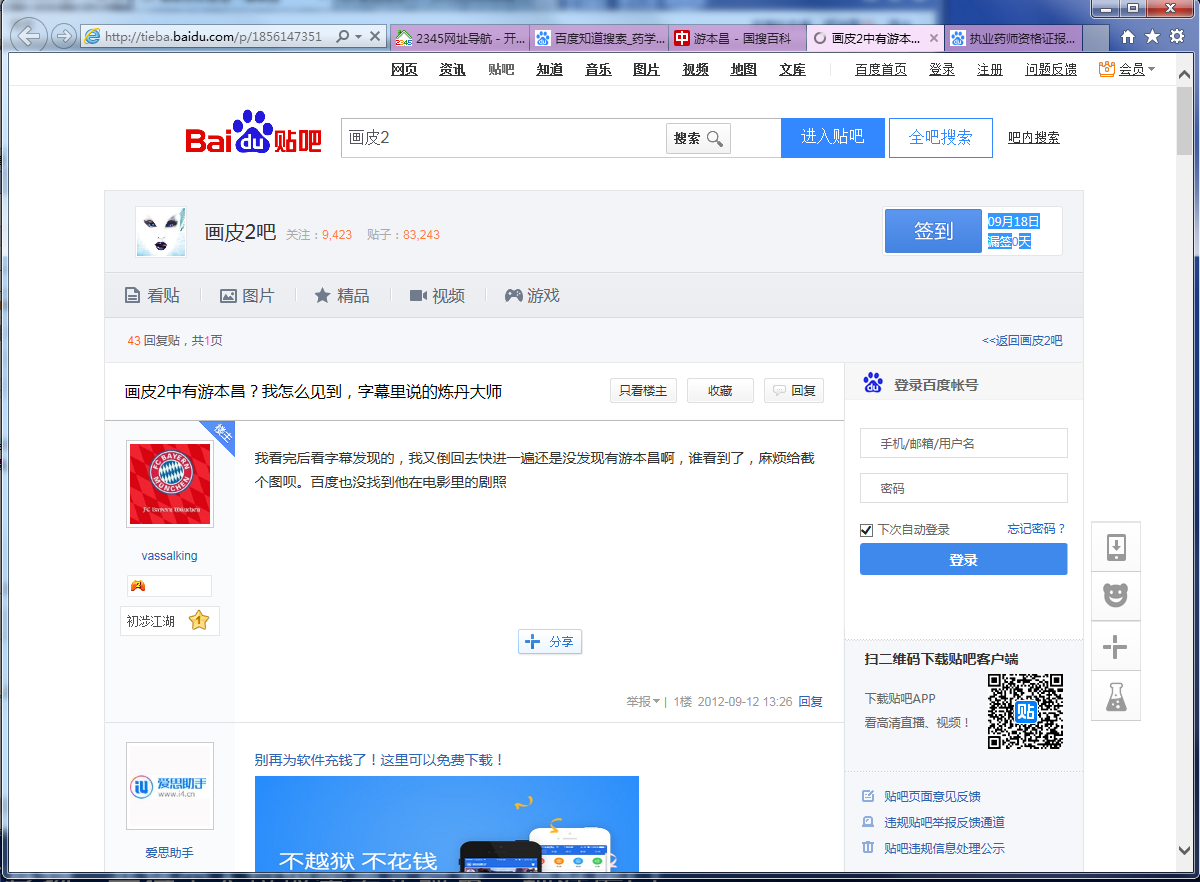
Task: Click the 初涉江湖 level star badge
Action: coord(170,621)
